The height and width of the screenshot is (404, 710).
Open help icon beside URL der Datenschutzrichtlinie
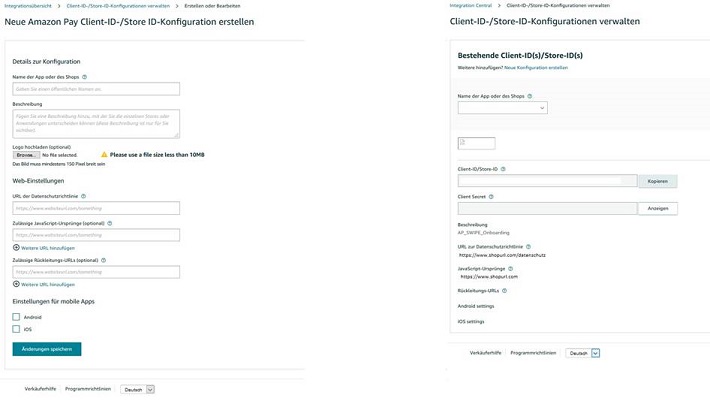pos(83,196)
